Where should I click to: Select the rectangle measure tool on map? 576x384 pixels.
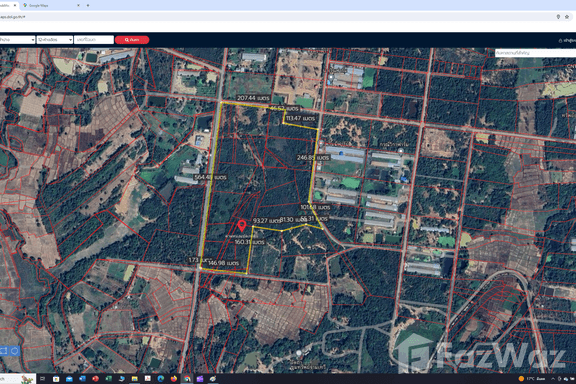(x=4, y=351)
